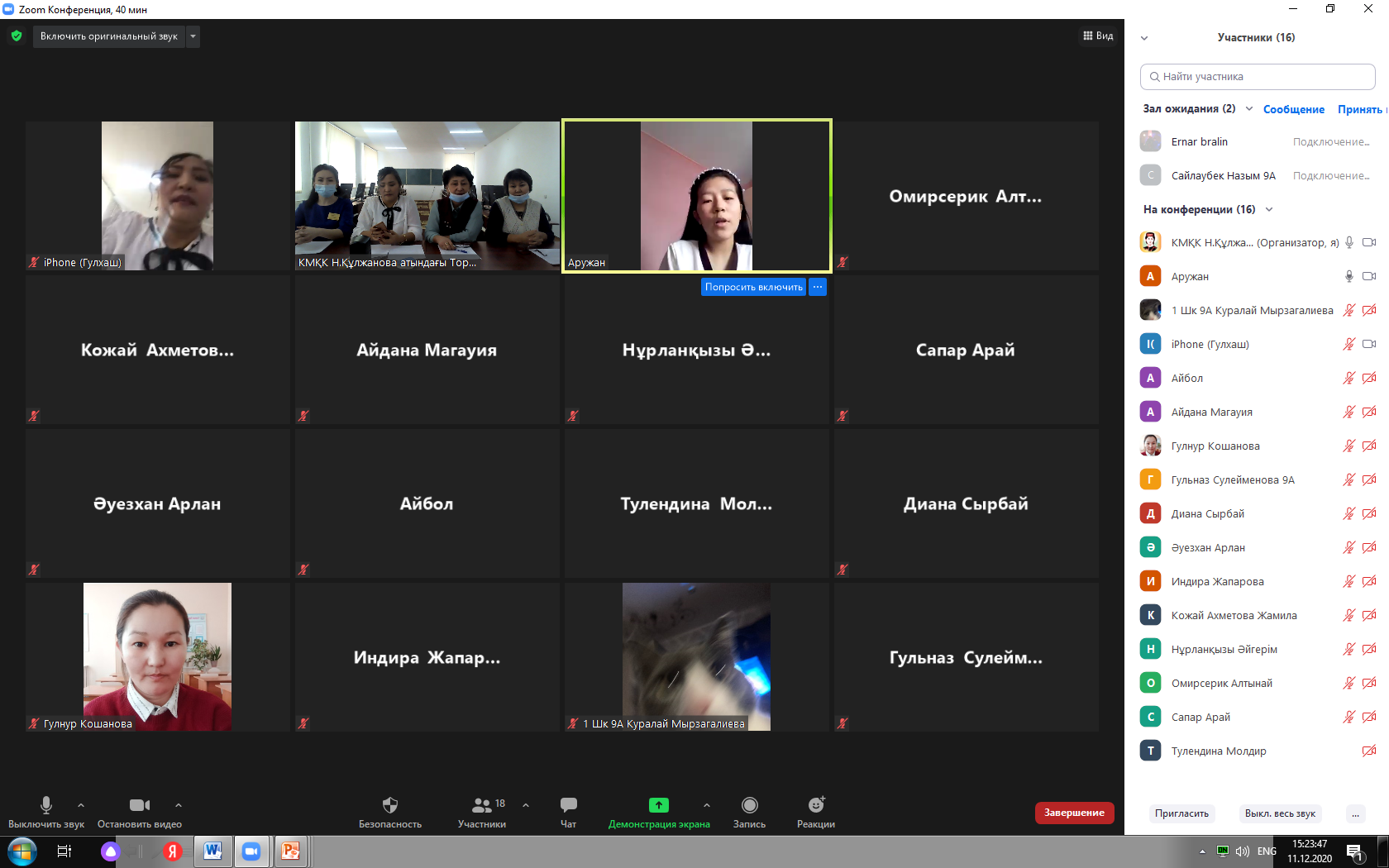
Task: Expand video options arrow next to camera
Action: 179,805
